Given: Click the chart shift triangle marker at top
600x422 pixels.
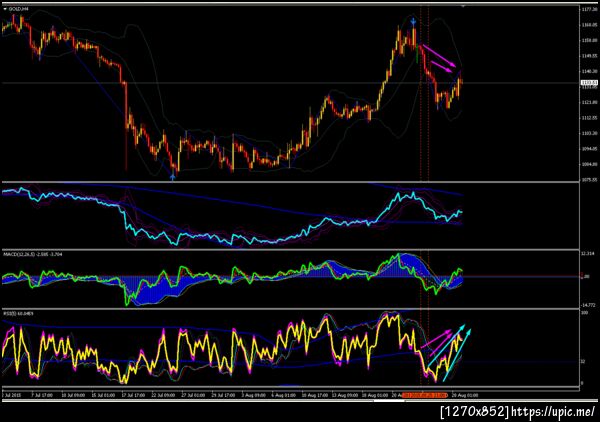Looking at the screenshot, I should [x=463, y=6].
